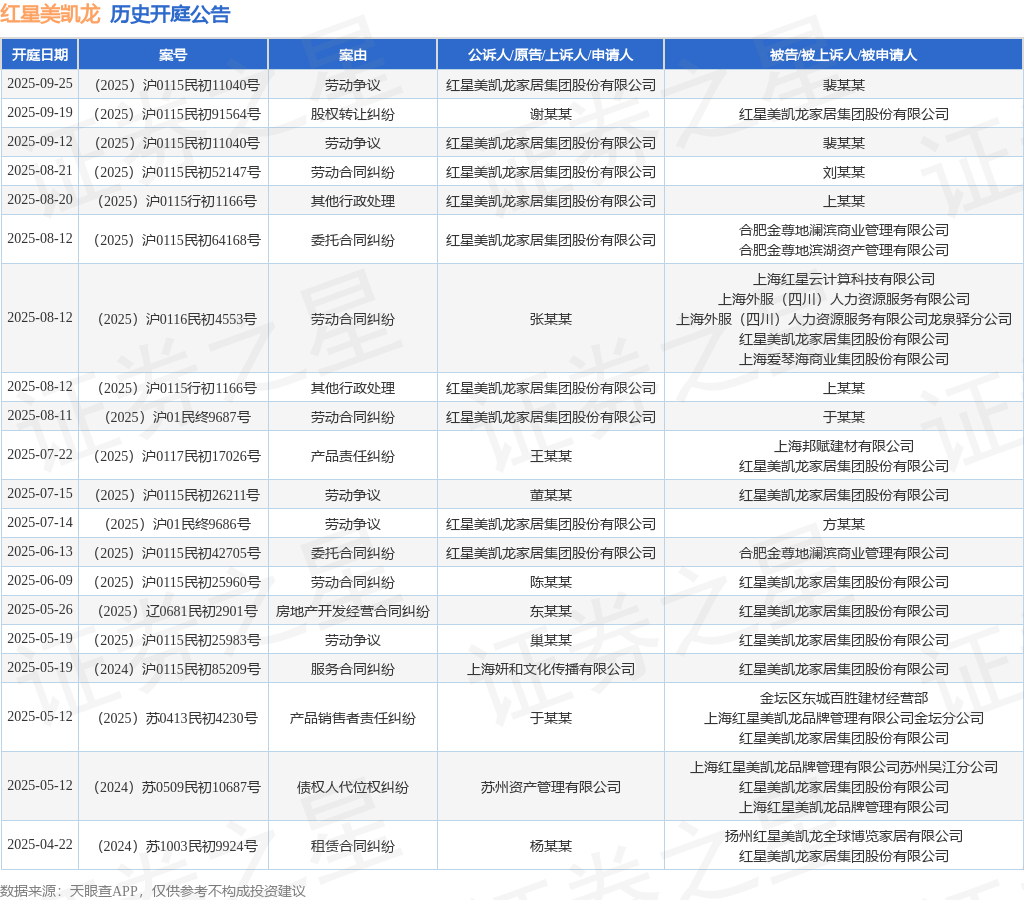1024x900 pixels.
Task: Click the title 红星美凯龙
Action: tap(50, 14)
